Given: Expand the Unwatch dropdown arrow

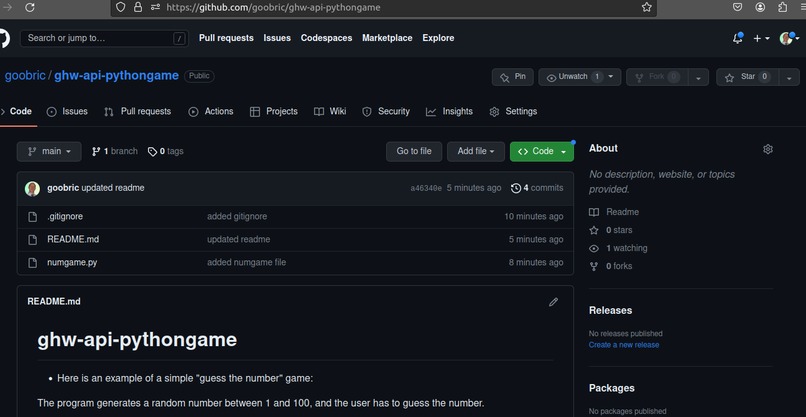Looking at the screenshot, I should [x=612, y=77].
